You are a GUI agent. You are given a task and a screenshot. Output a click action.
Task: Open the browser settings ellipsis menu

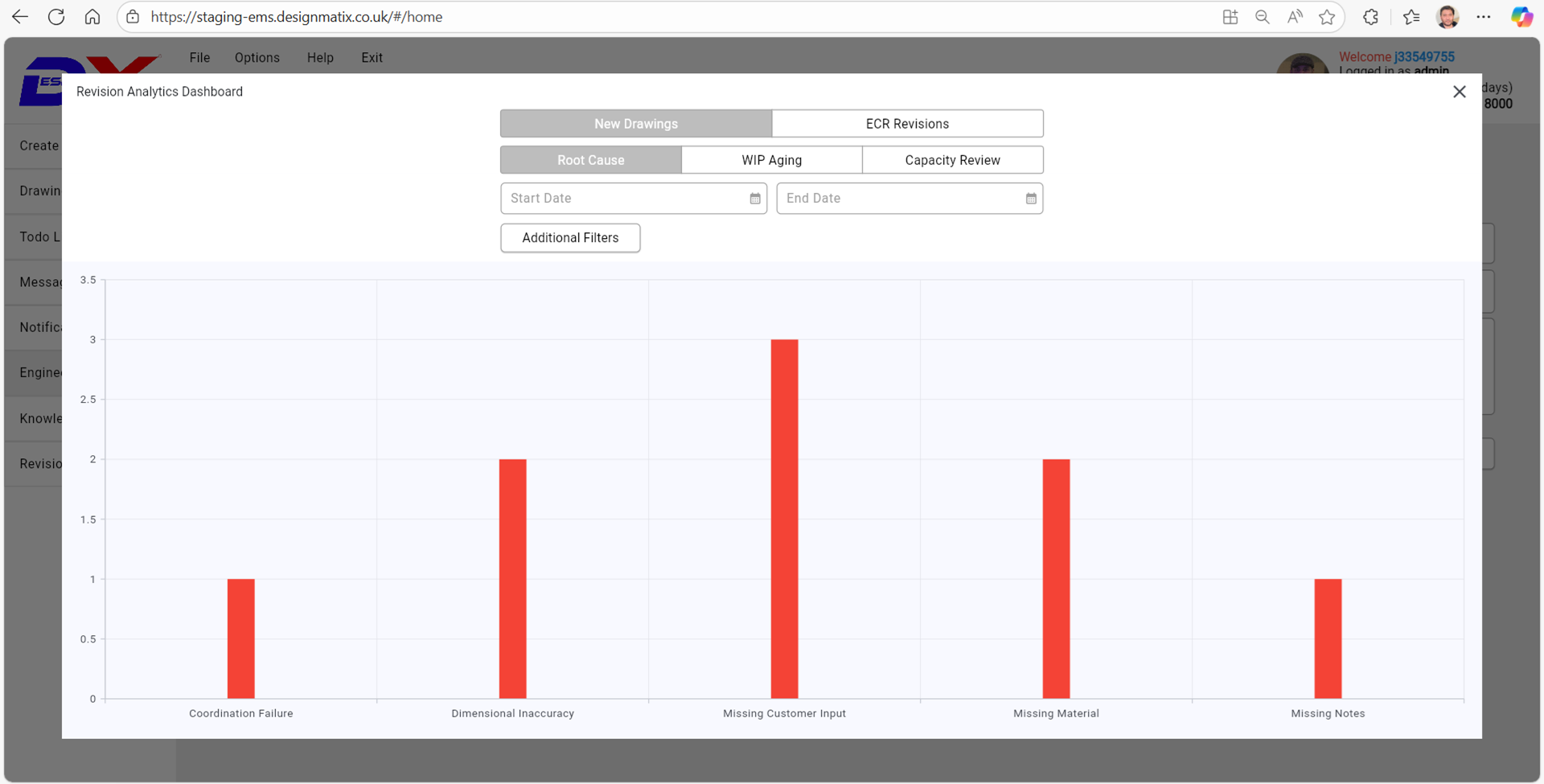coord(1484,17)
